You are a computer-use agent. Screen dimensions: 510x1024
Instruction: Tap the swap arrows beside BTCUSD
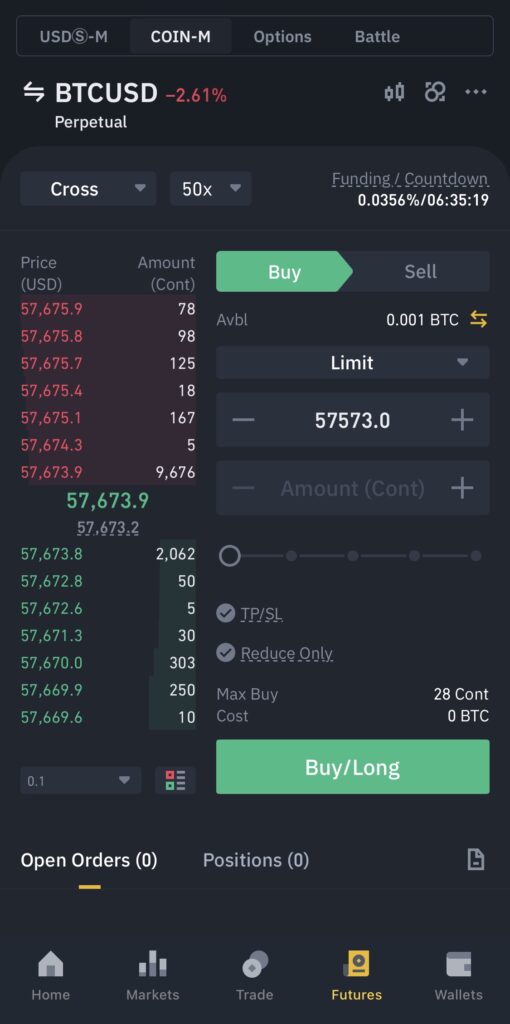tap(34, 92)
